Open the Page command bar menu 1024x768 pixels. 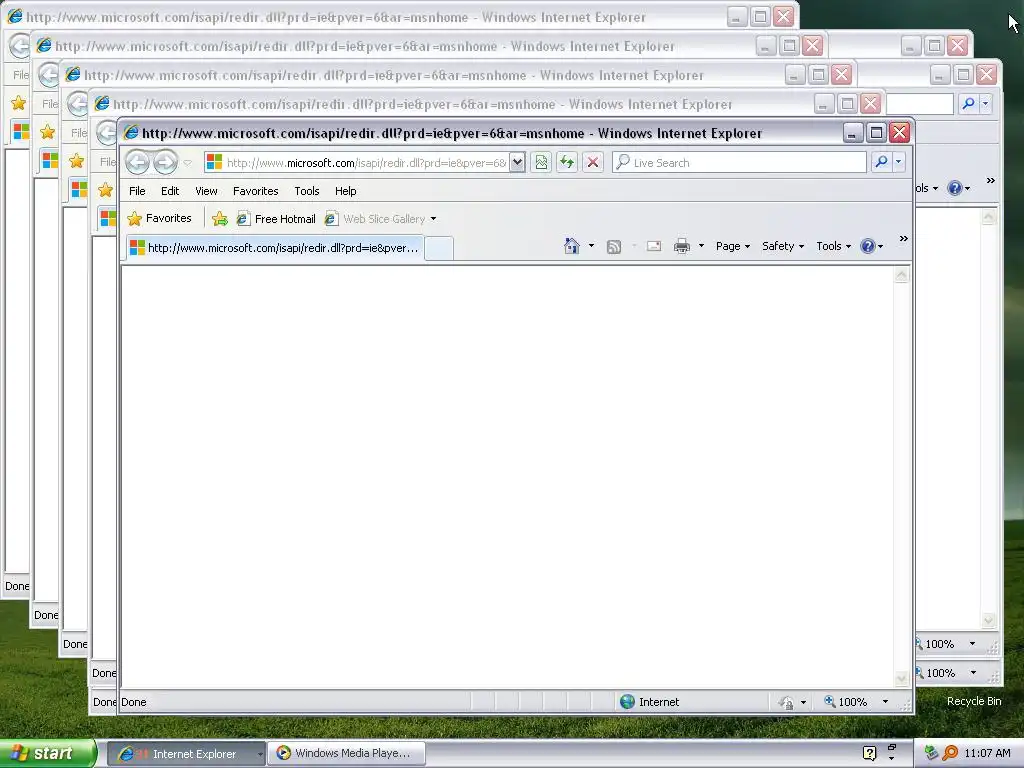tap(732, 246)
